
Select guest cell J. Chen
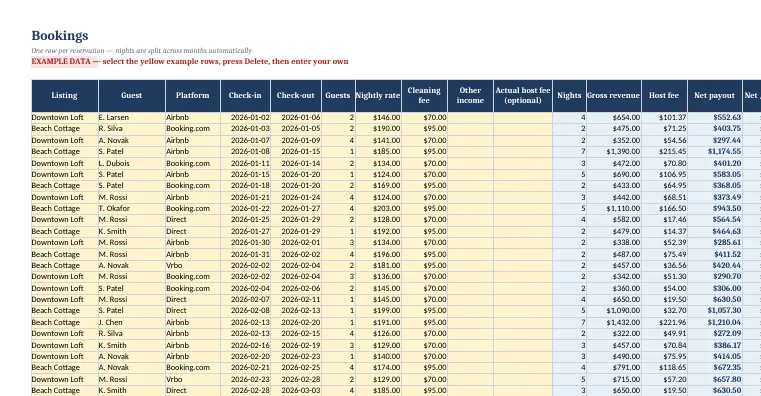click(x=132, y=323)
